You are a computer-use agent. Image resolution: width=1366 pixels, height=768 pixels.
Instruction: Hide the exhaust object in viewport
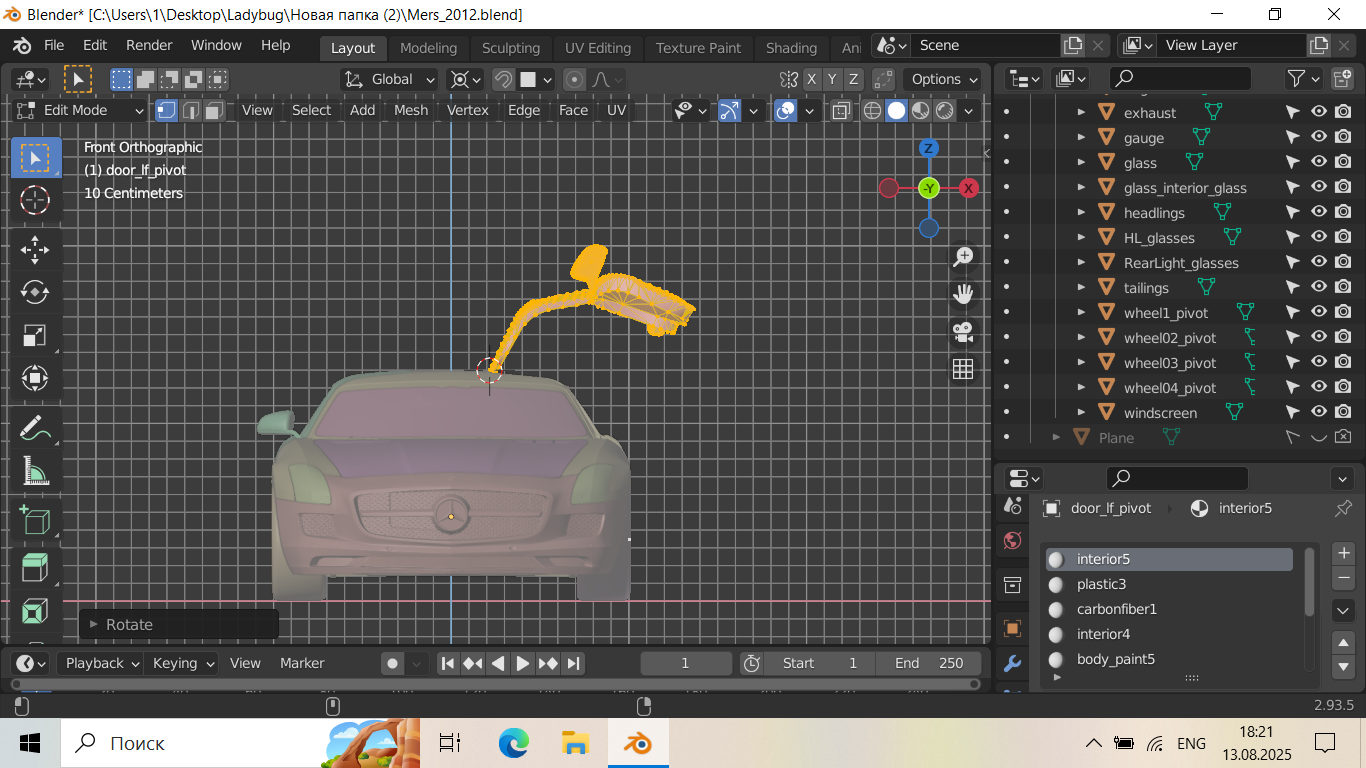coord(1319,112)
